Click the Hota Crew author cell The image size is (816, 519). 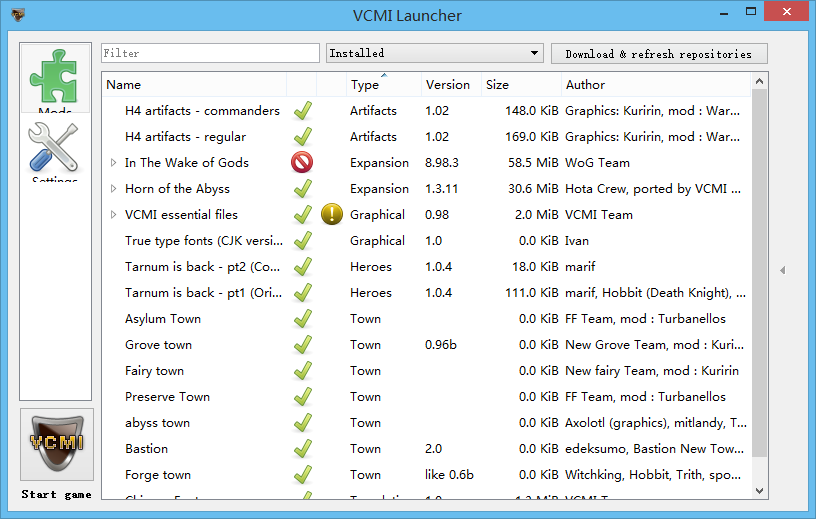653,188
